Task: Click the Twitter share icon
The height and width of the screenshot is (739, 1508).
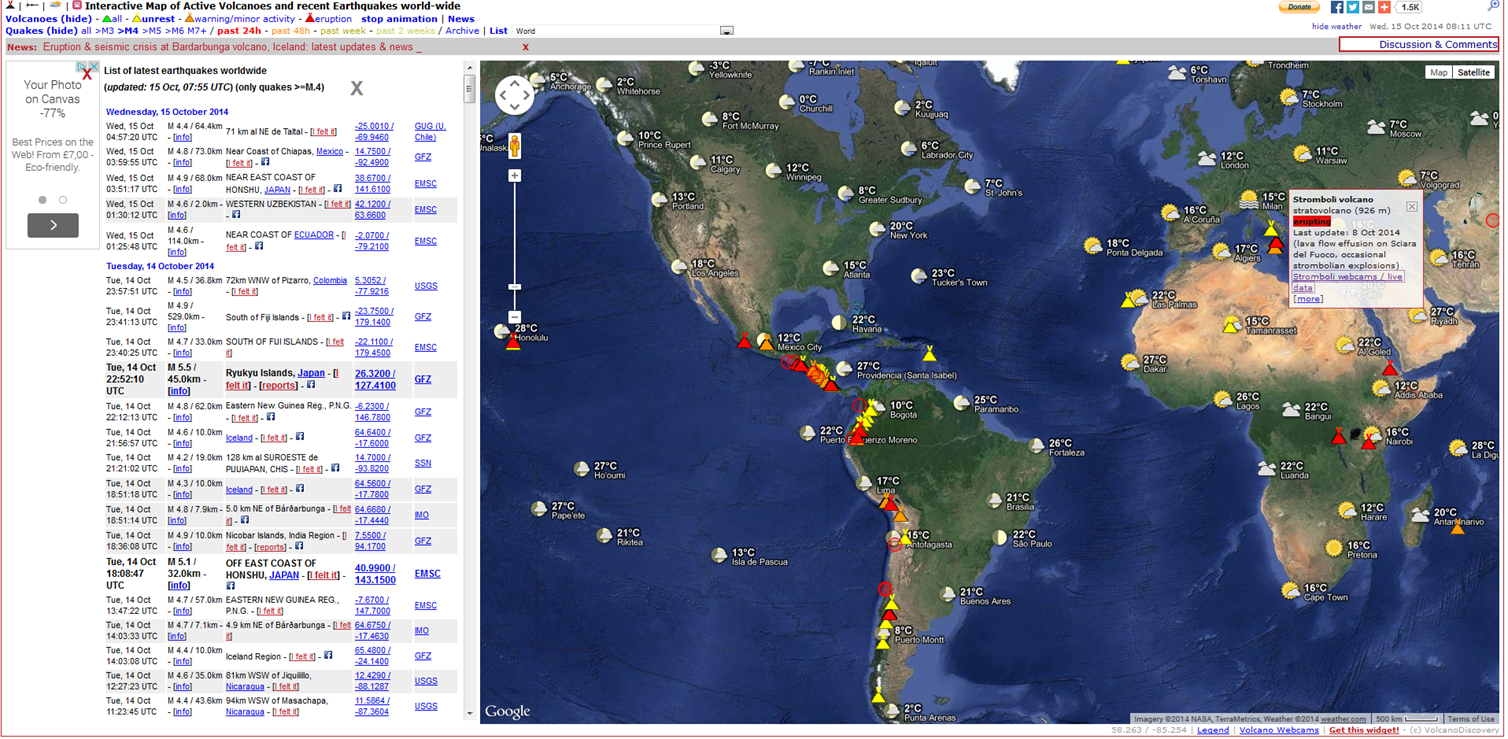Action: click(1353, 7)
